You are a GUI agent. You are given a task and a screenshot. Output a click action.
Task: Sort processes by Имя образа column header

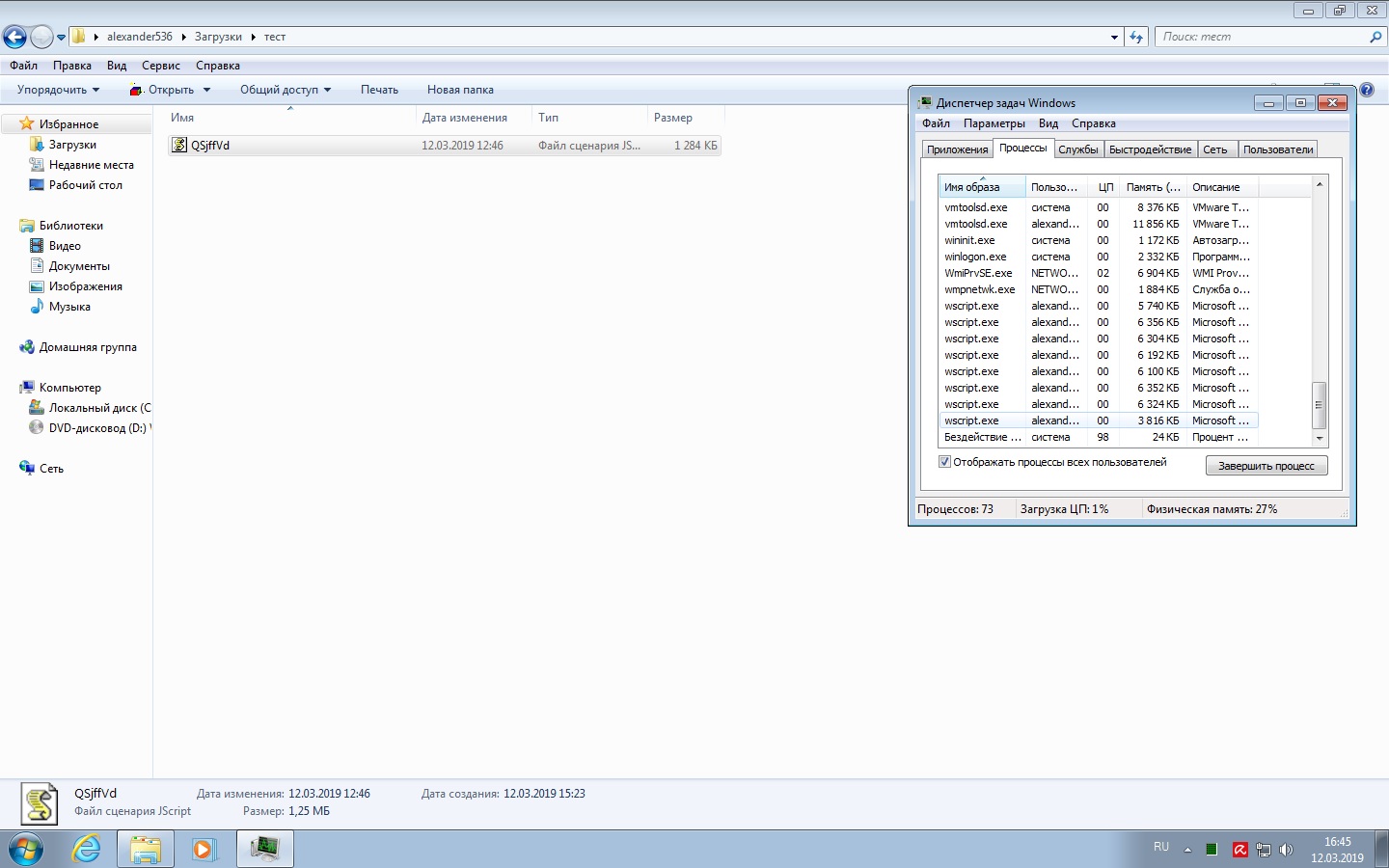tap(982, 187)
